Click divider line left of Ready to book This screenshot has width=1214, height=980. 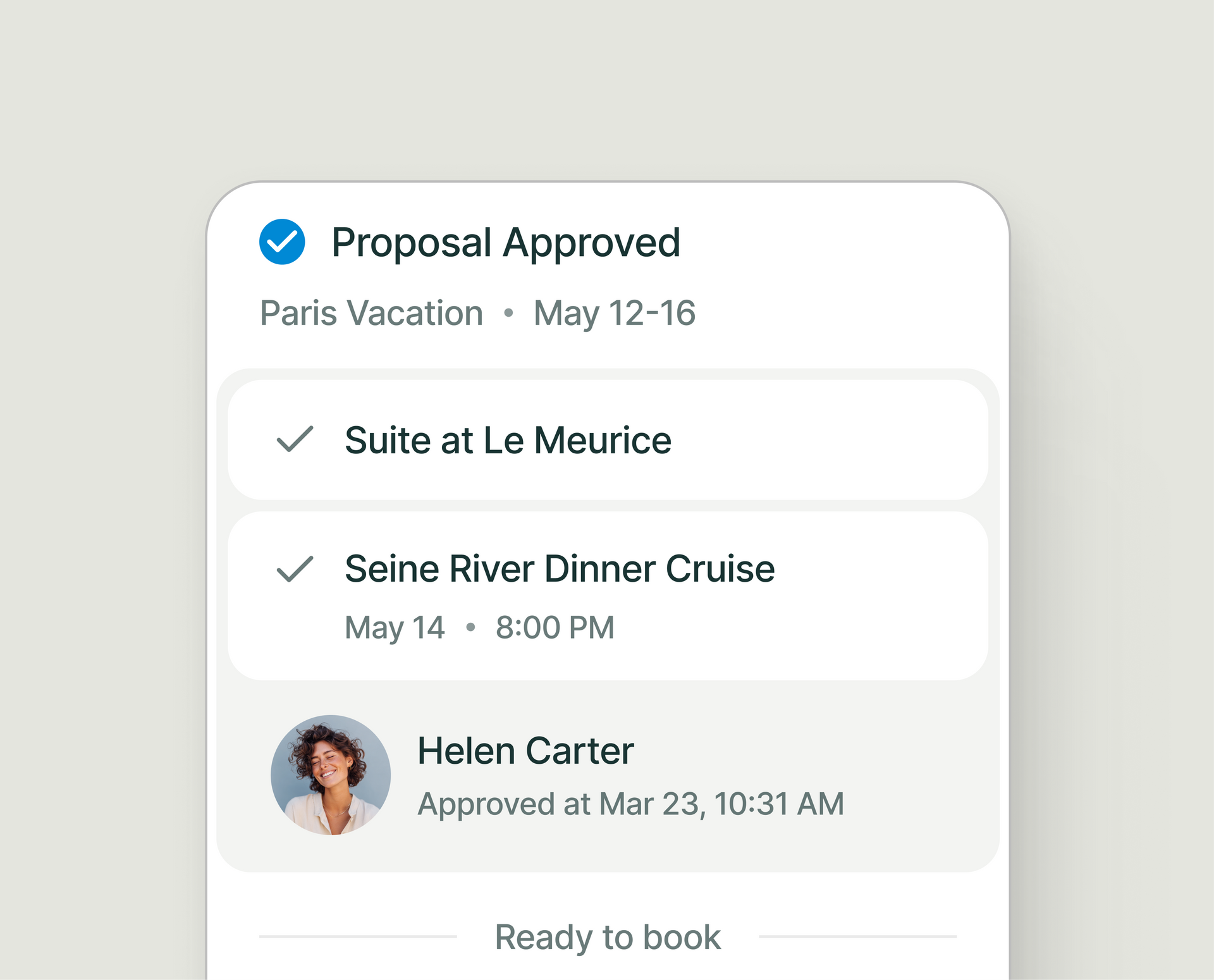tap(358, 936)
